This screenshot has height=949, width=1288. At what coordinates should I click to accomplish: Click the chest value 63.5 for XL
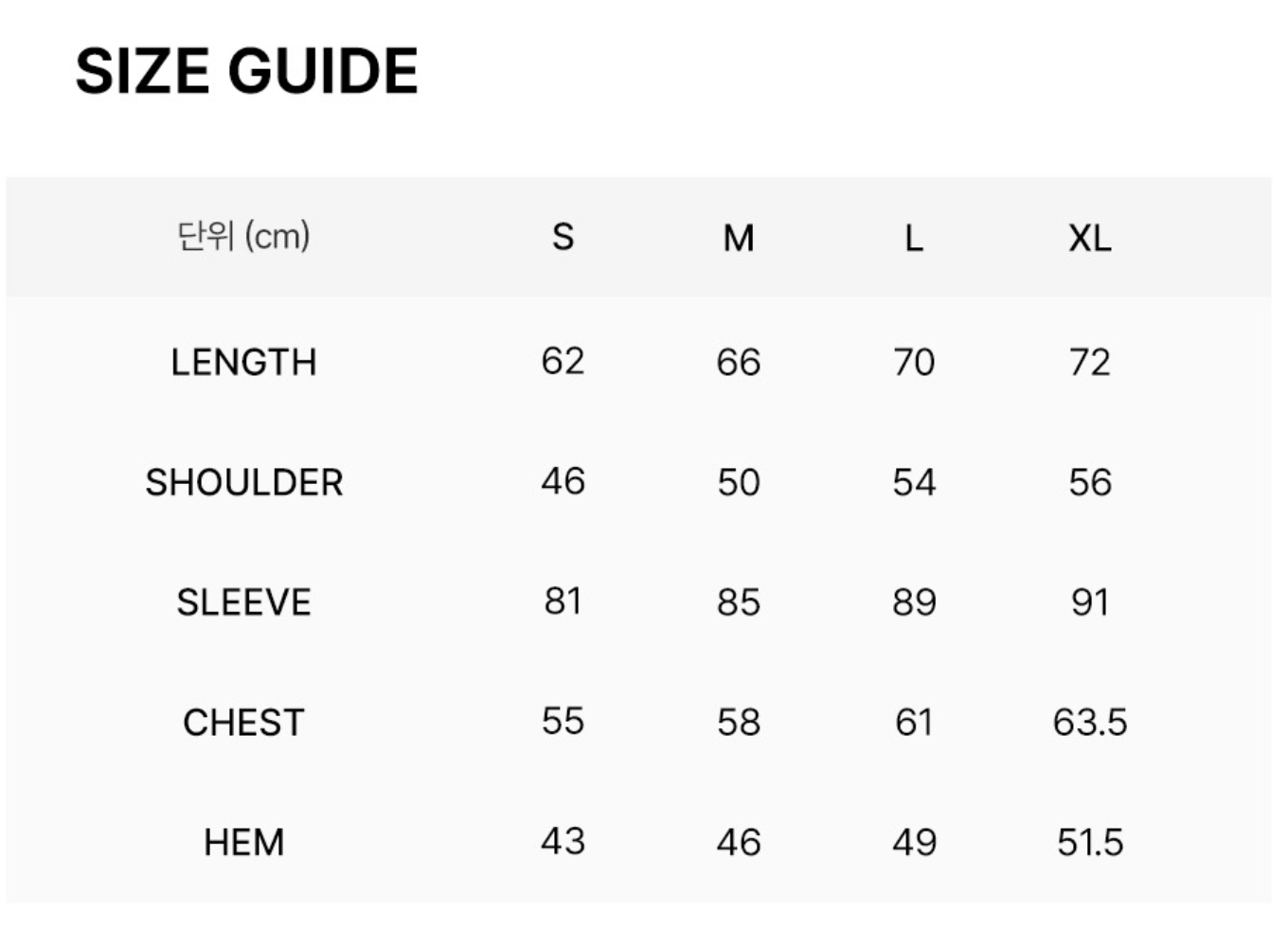click(x=1090, y=723)
